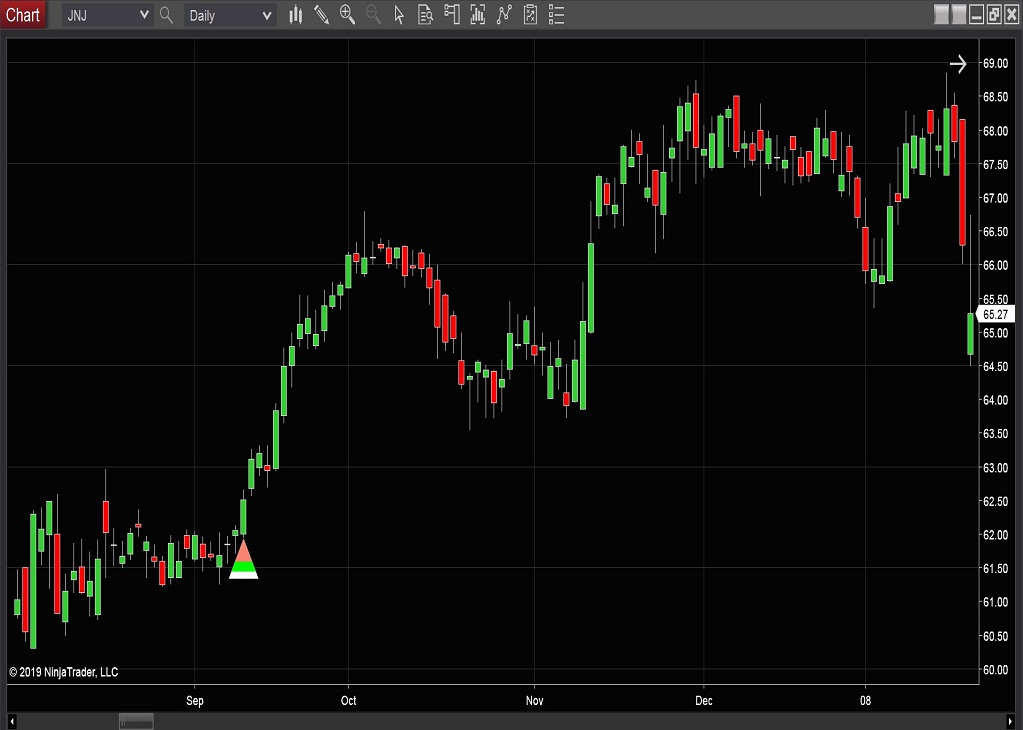Viewport: 1023px width, 730px height.
Task: Open the strategies line-node icon
Action: coord(503,15)
